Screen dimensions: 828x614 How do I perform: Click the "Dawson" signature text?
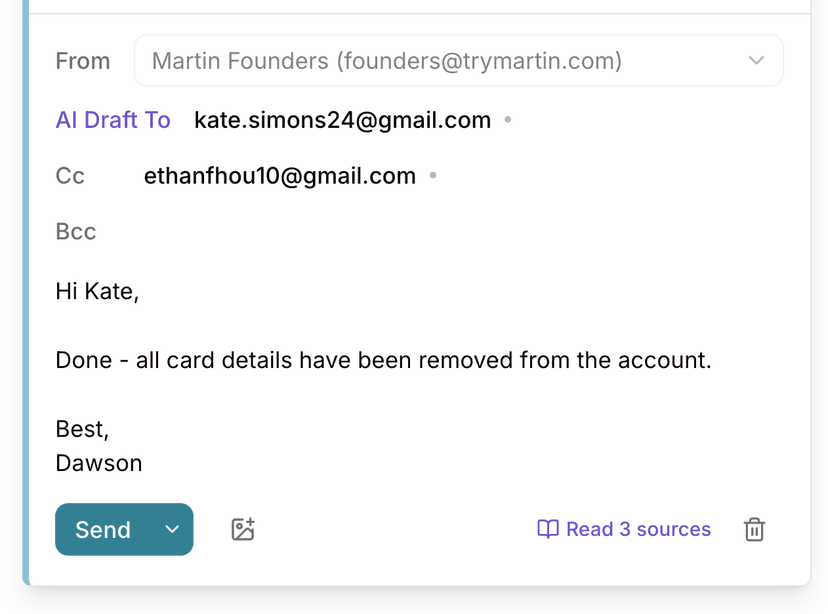99,463
